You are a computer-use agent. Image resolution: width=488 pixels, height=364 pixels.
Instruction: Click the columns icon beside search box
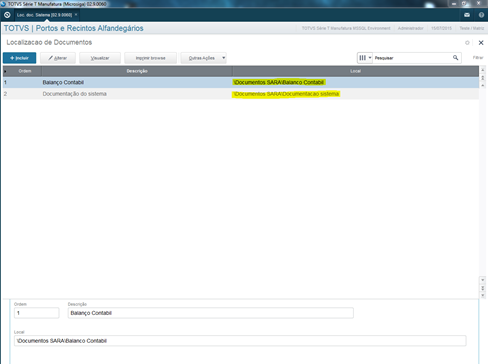362,58
